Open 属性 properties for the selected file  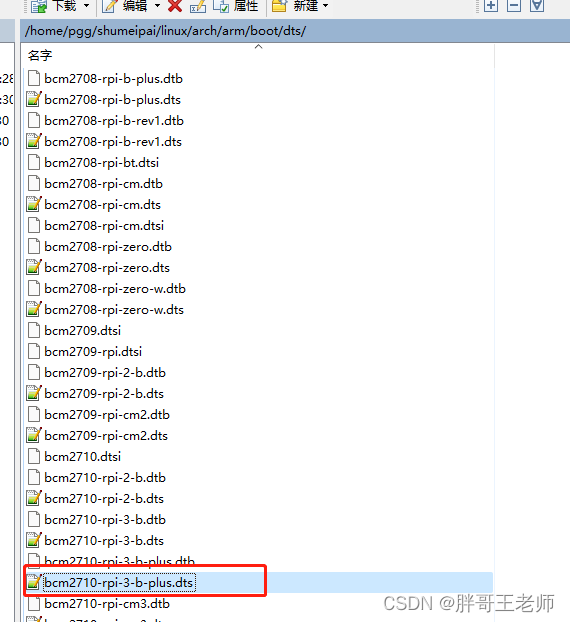[x=235, y=6]
